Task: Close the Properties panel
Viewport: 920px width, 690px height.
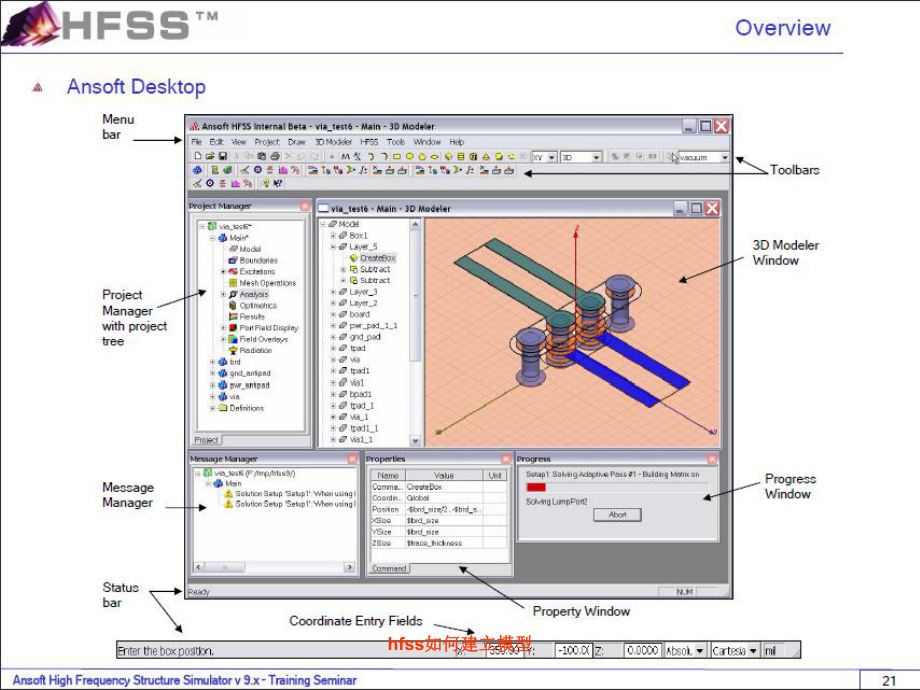Action: click(506, 459)
